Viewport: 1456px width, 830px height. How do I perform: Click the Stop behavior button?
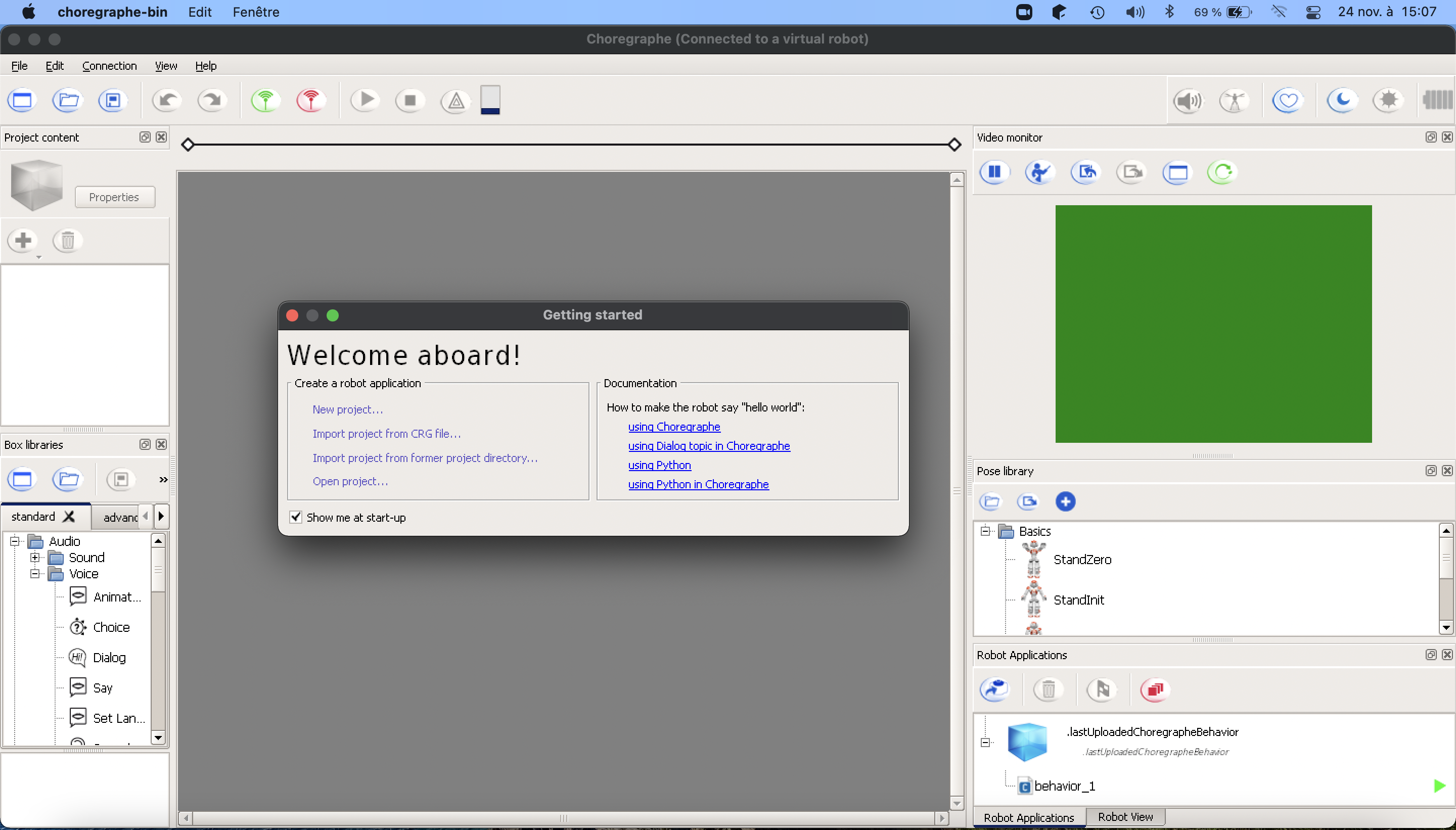point(410,101)
